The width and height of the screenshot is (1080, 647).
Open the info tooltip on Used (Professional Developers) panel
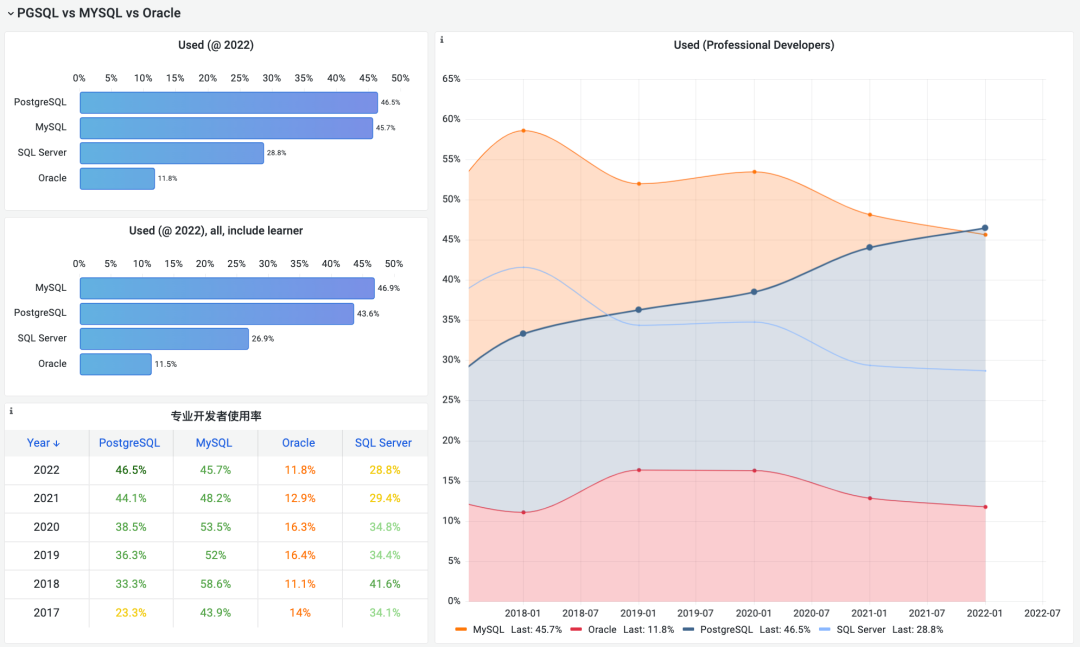[441, 40]
